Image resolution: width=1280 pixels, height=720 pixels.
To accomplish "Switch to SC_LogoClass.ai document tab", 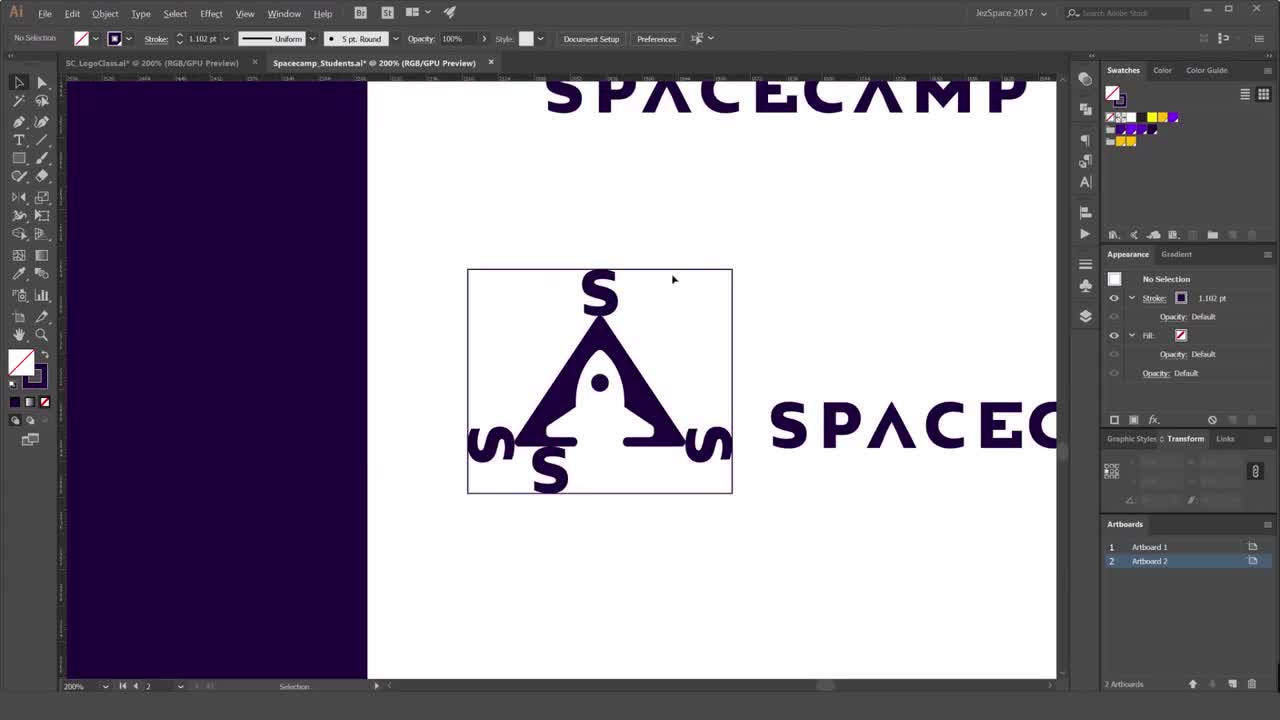I will 152,63.
